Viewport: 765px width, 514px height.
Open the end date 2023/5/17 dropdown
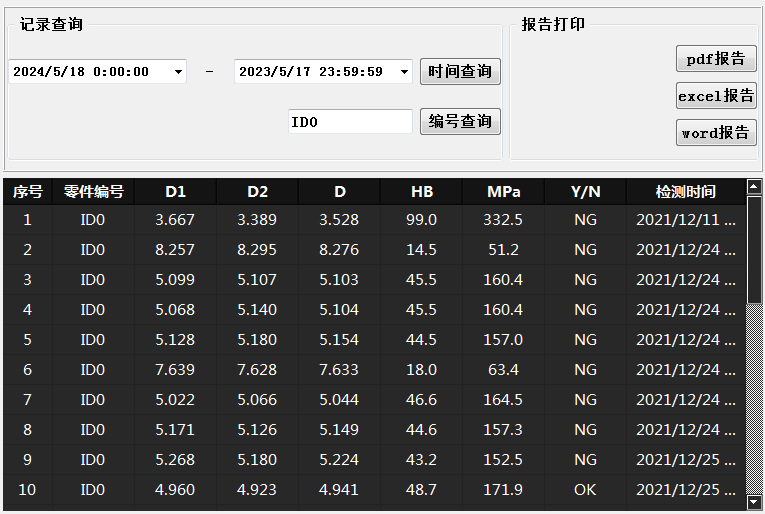[404, 72]
